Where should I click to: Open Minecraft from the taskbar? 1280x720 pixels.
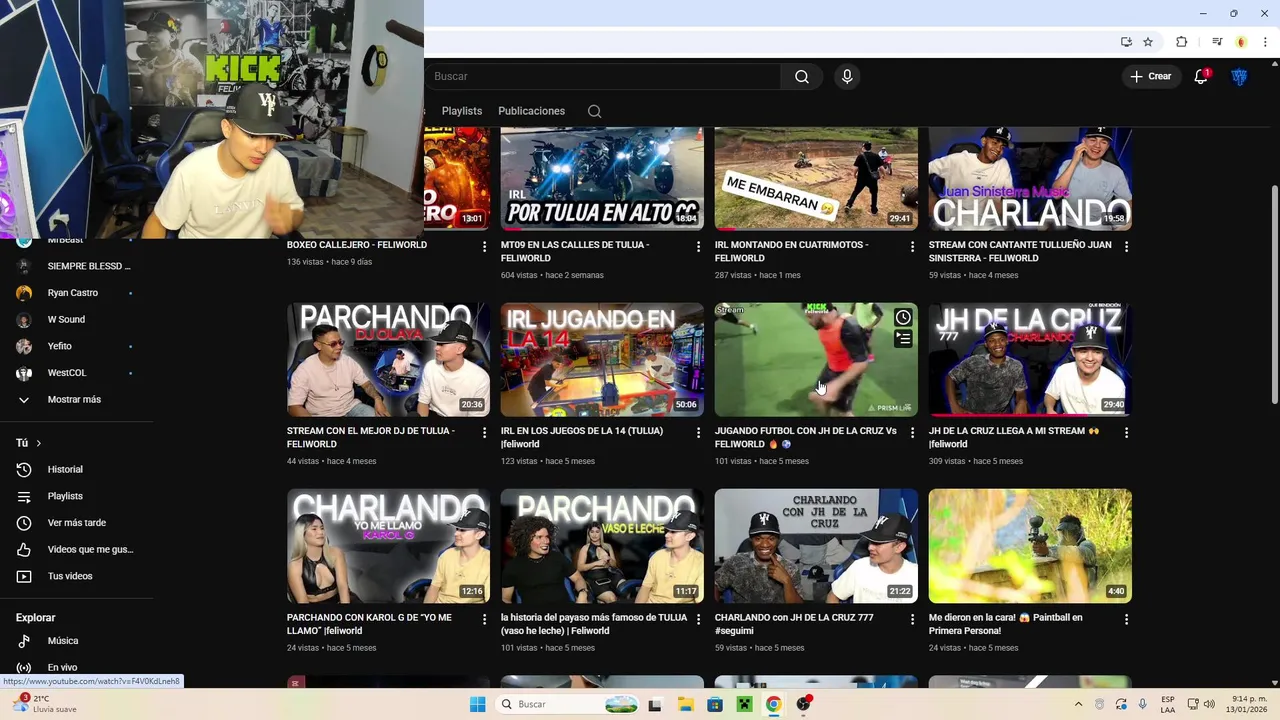coord(744,704)
